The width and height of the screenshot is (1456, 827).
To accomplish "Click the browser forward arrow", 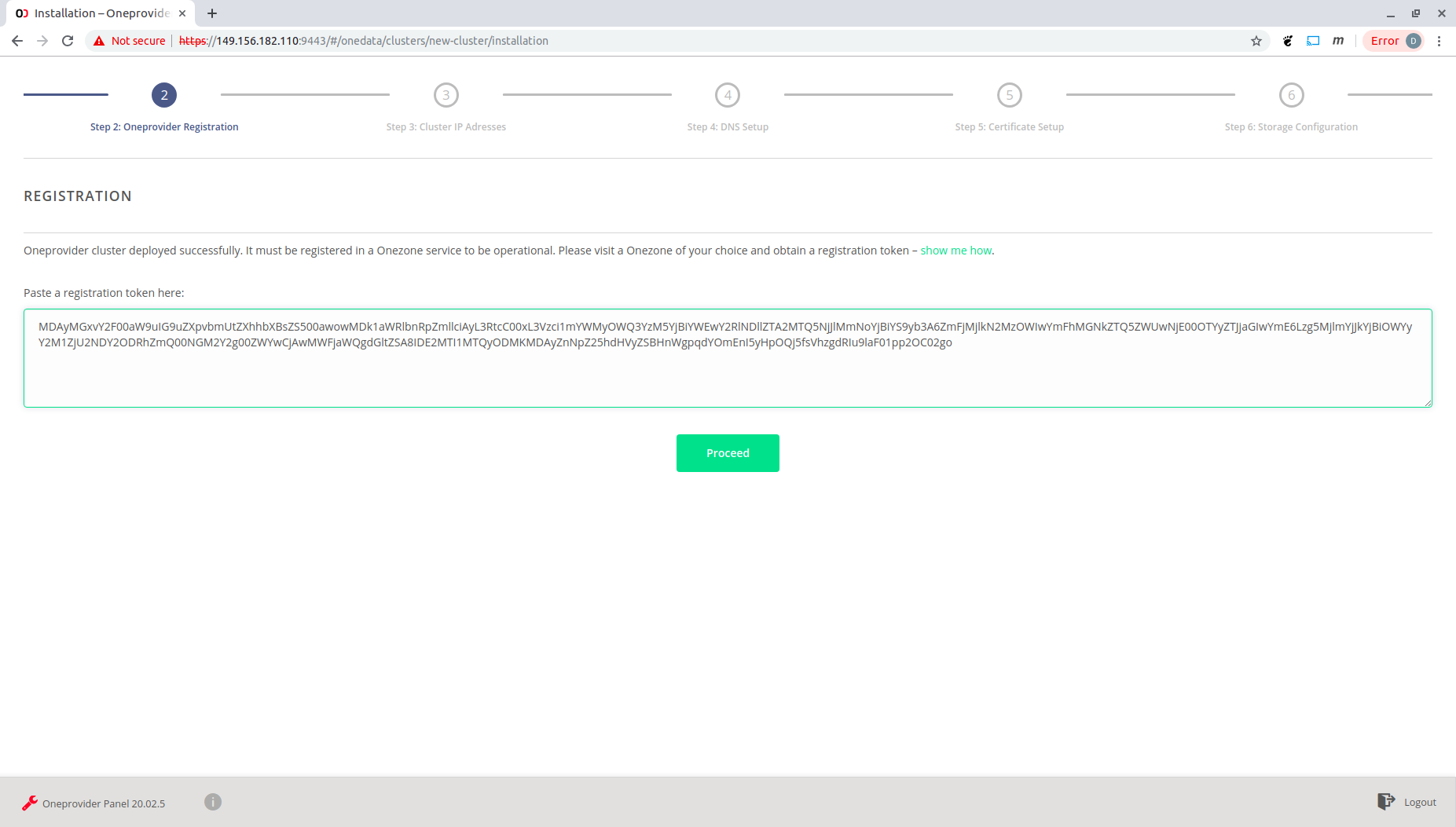I will tap(42, 41).
